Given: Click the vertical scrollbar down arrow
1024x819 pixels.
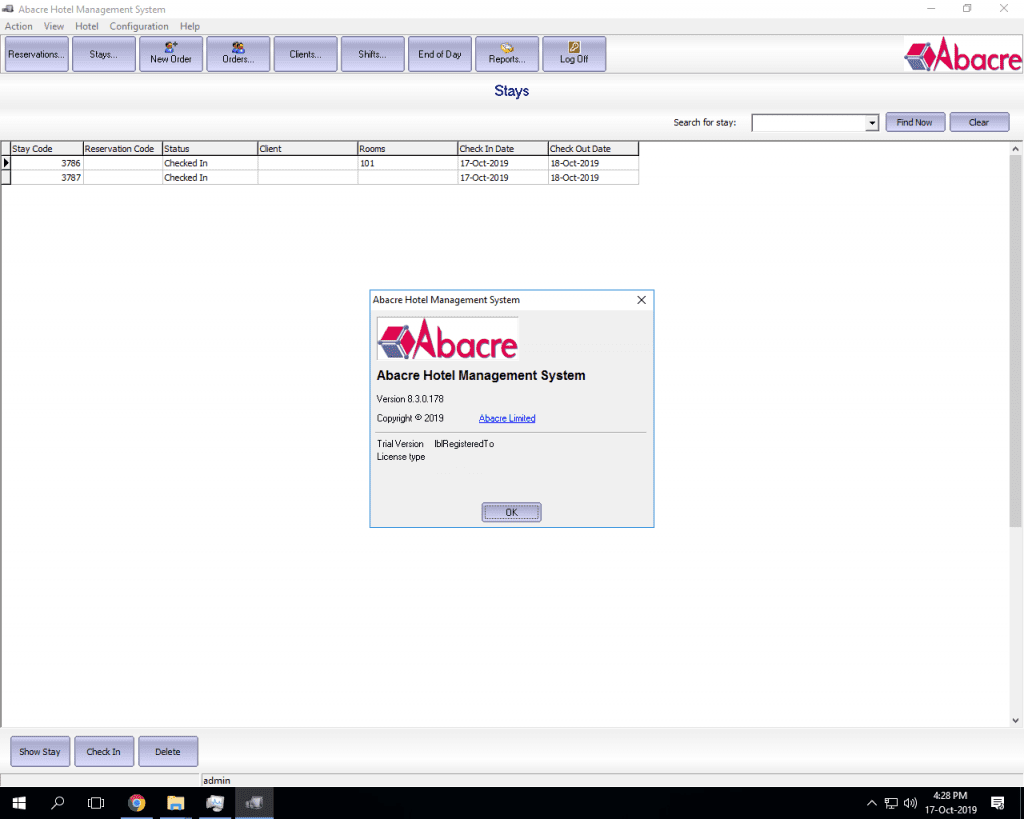Looking at the screenshot, I should [1016, 719].
